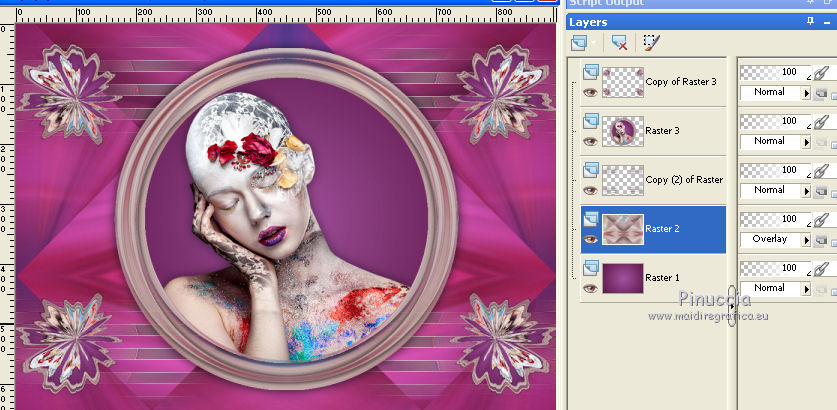Viewport: 837px width, 410px height.
Task: Toggle layer link for Copy of Raster 3
Action: (819, 73)
